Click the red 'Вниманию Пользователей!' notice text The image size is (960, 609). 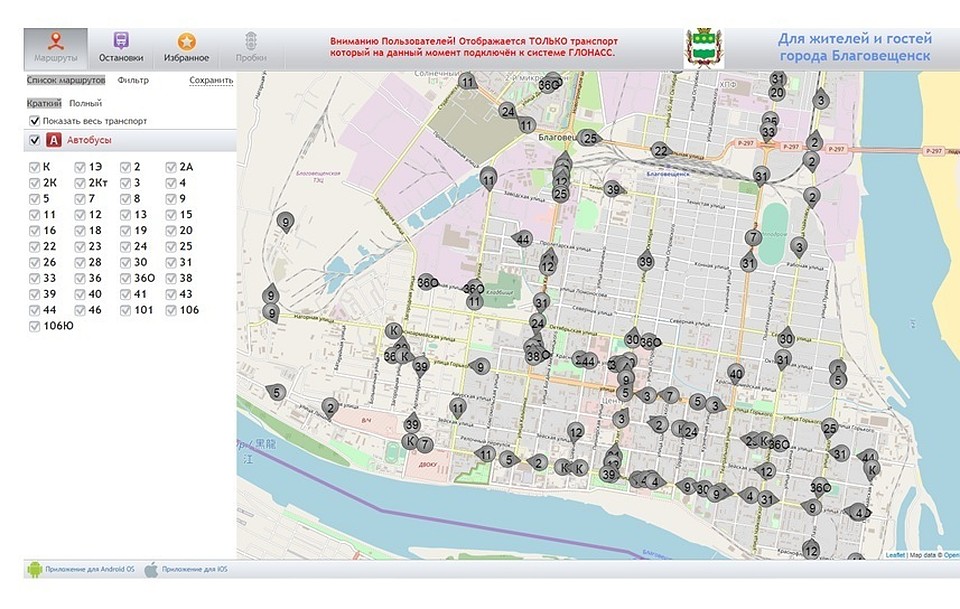tap(474, 47)
